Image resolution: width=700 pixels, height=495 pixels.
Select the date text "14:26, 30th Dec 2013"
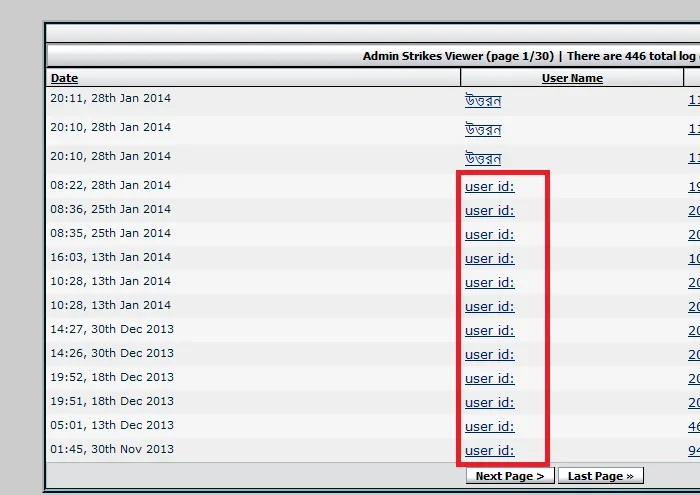(x=112, y=354)
